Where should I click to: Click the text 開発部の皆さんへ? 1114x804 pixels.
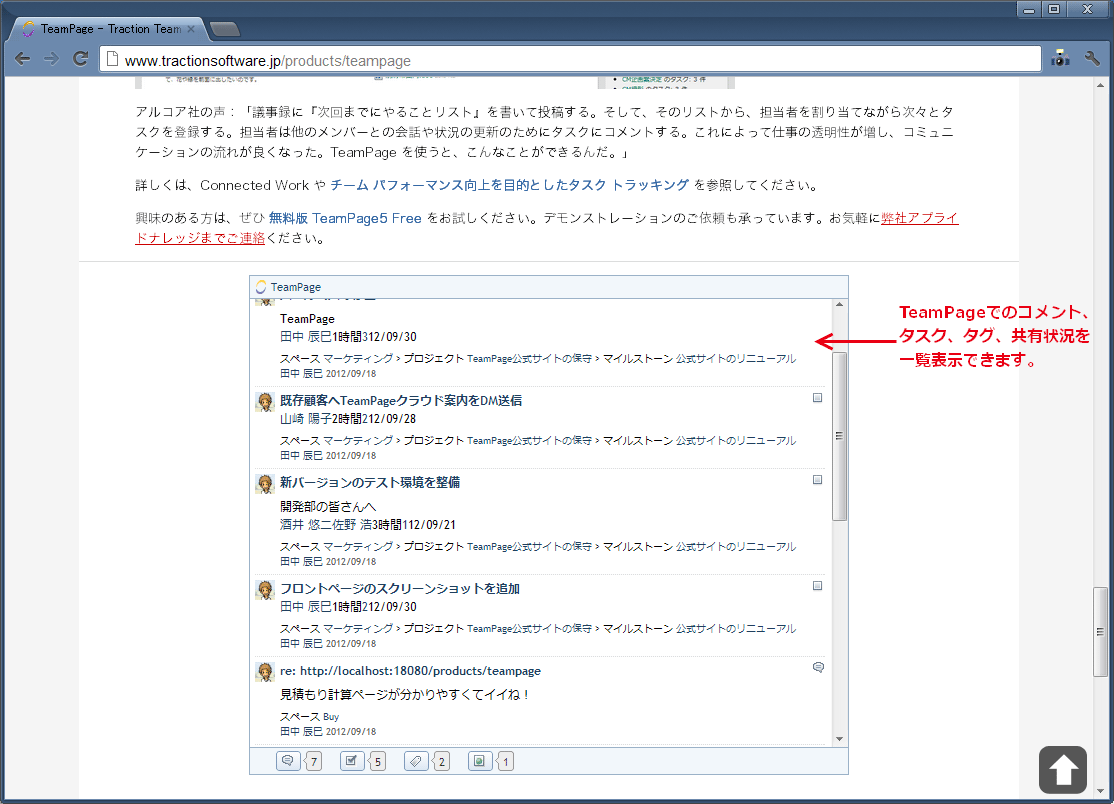pos(328,506)
